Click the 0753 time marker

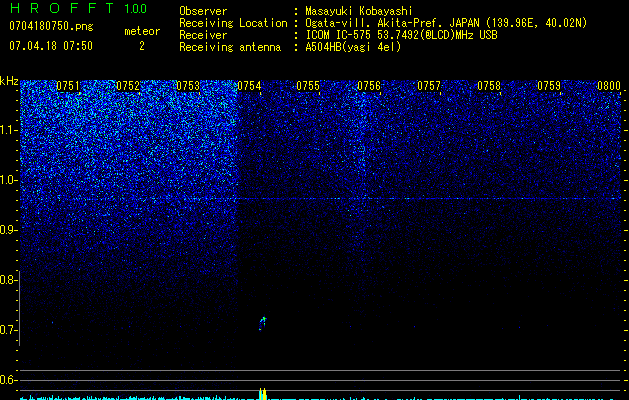[188, 86]
